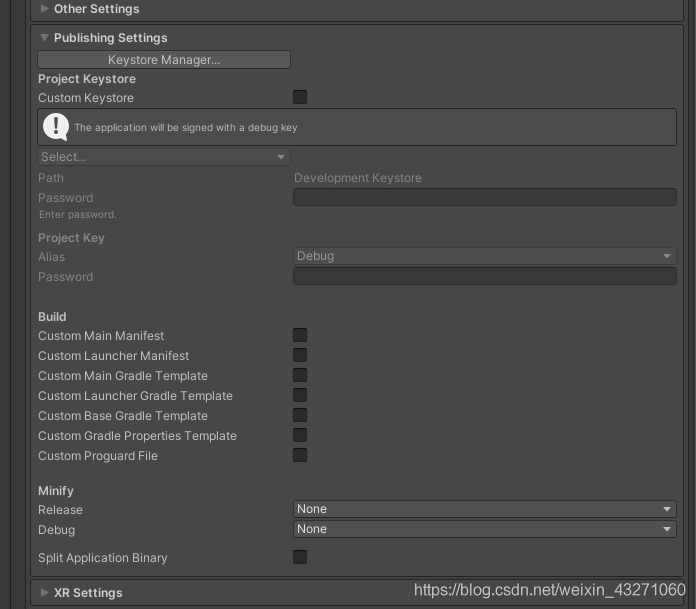Click the 'Project Key' heading
This screenshot has height=609, width=696.
[x=71, y=238]
